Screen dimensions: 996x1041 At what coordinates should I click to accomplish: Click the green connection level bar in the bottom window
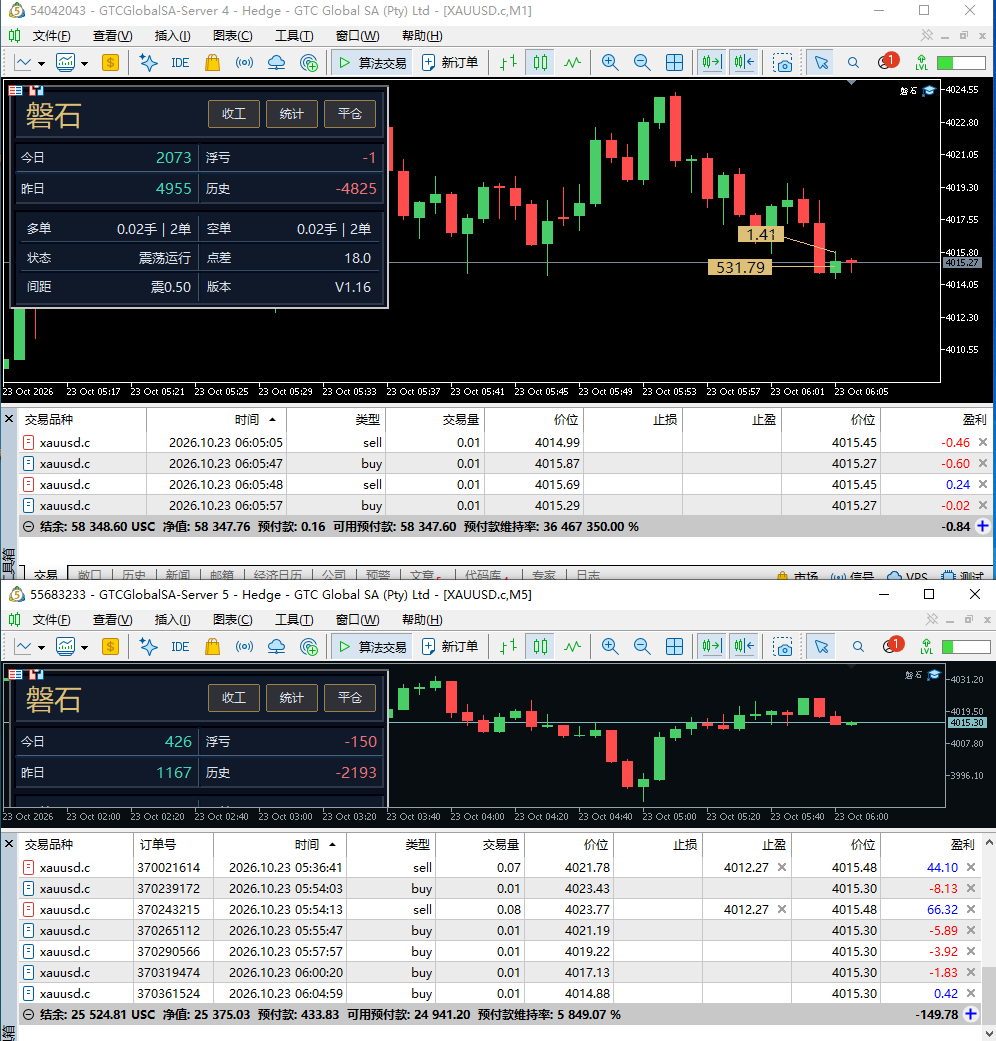965,647
